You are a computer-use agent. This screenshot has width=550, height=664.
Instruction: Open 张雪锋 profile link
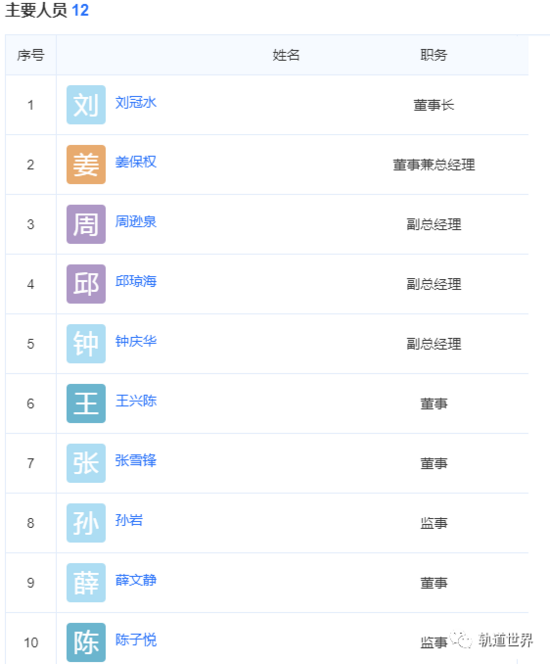coord(136,460)
